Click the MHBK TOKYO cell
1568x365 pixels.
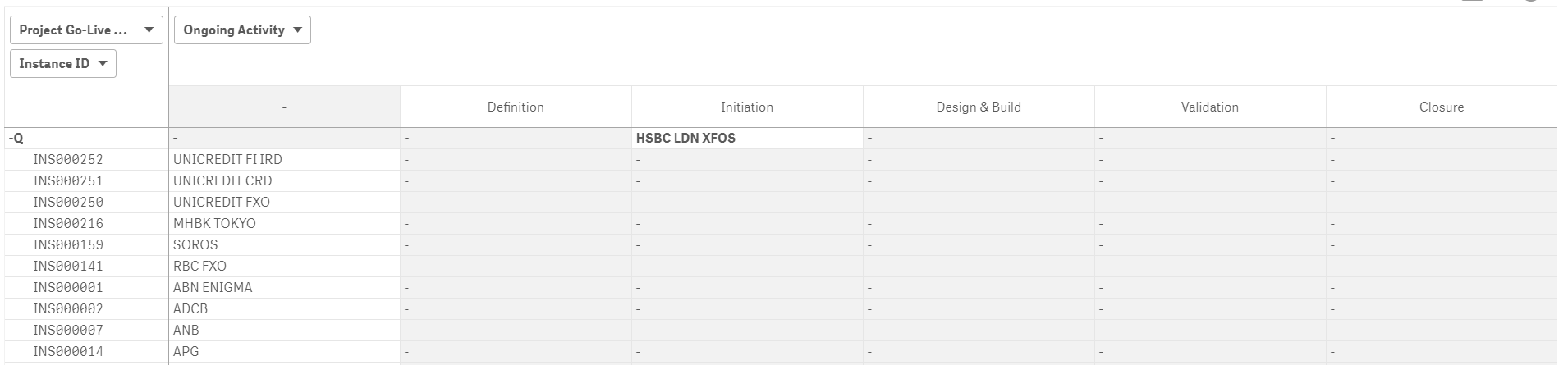214,224
